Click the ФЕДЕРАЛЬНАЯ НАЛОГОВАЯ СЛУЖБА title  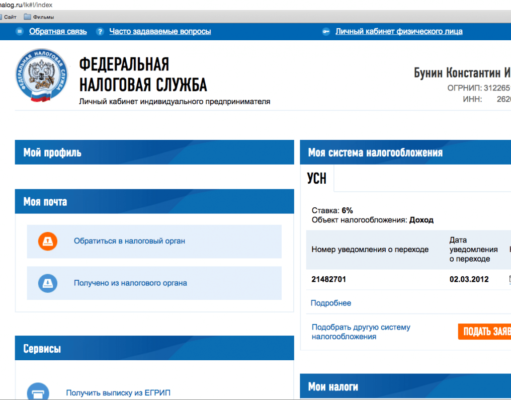coord(143,74)
